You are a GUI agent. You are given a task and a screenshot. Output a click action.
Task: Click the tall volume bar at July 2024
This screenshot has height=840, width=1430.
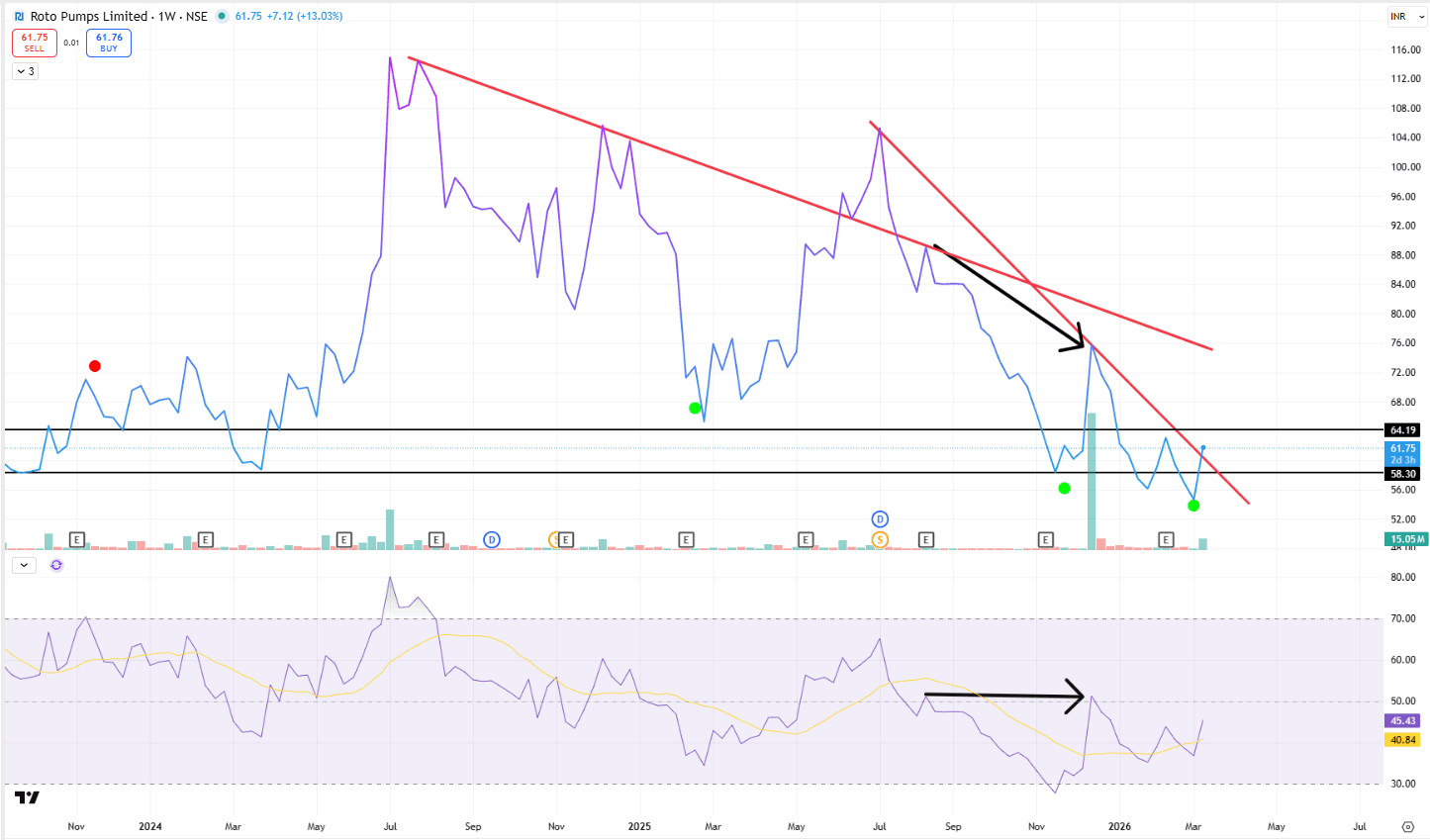click(390, 529)
